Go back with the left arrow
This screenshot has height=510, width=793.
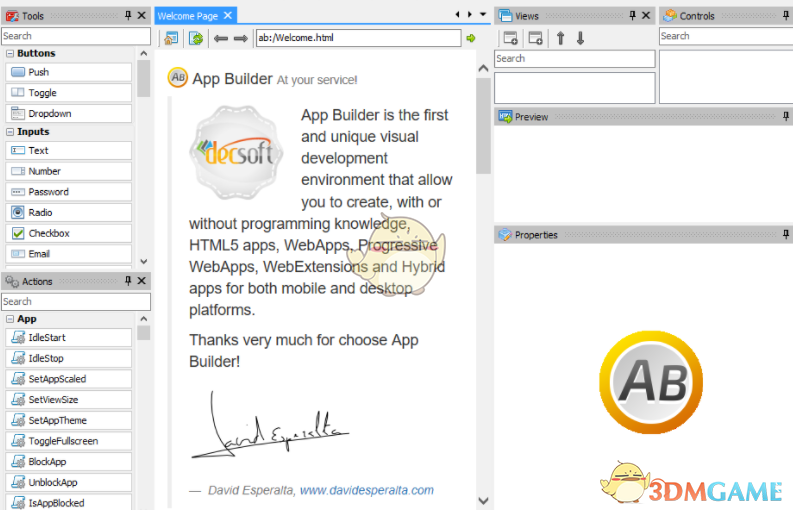click(221, 38)
